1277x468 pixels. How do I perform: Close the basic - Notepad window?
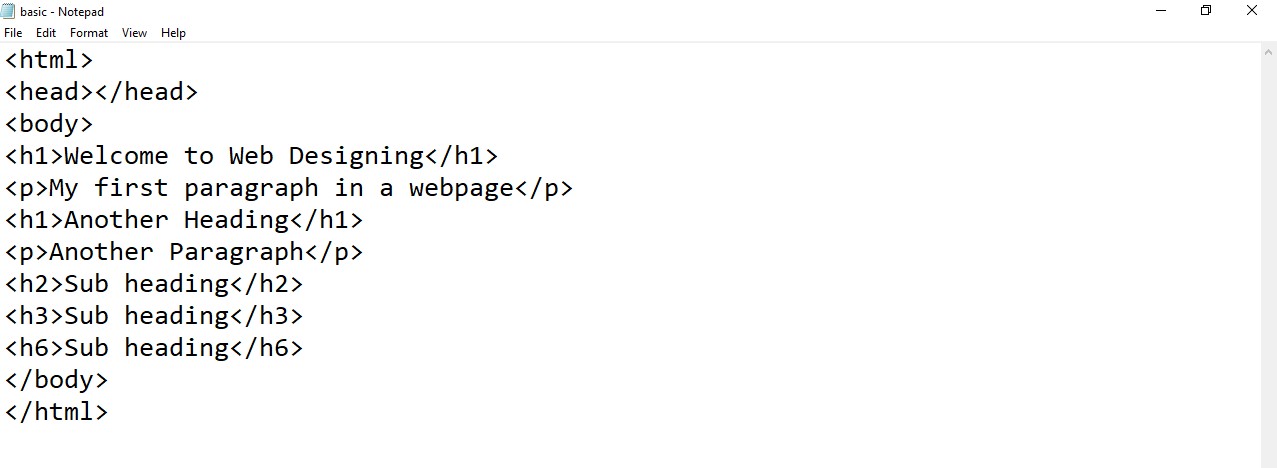click(x=1251, y=11)
